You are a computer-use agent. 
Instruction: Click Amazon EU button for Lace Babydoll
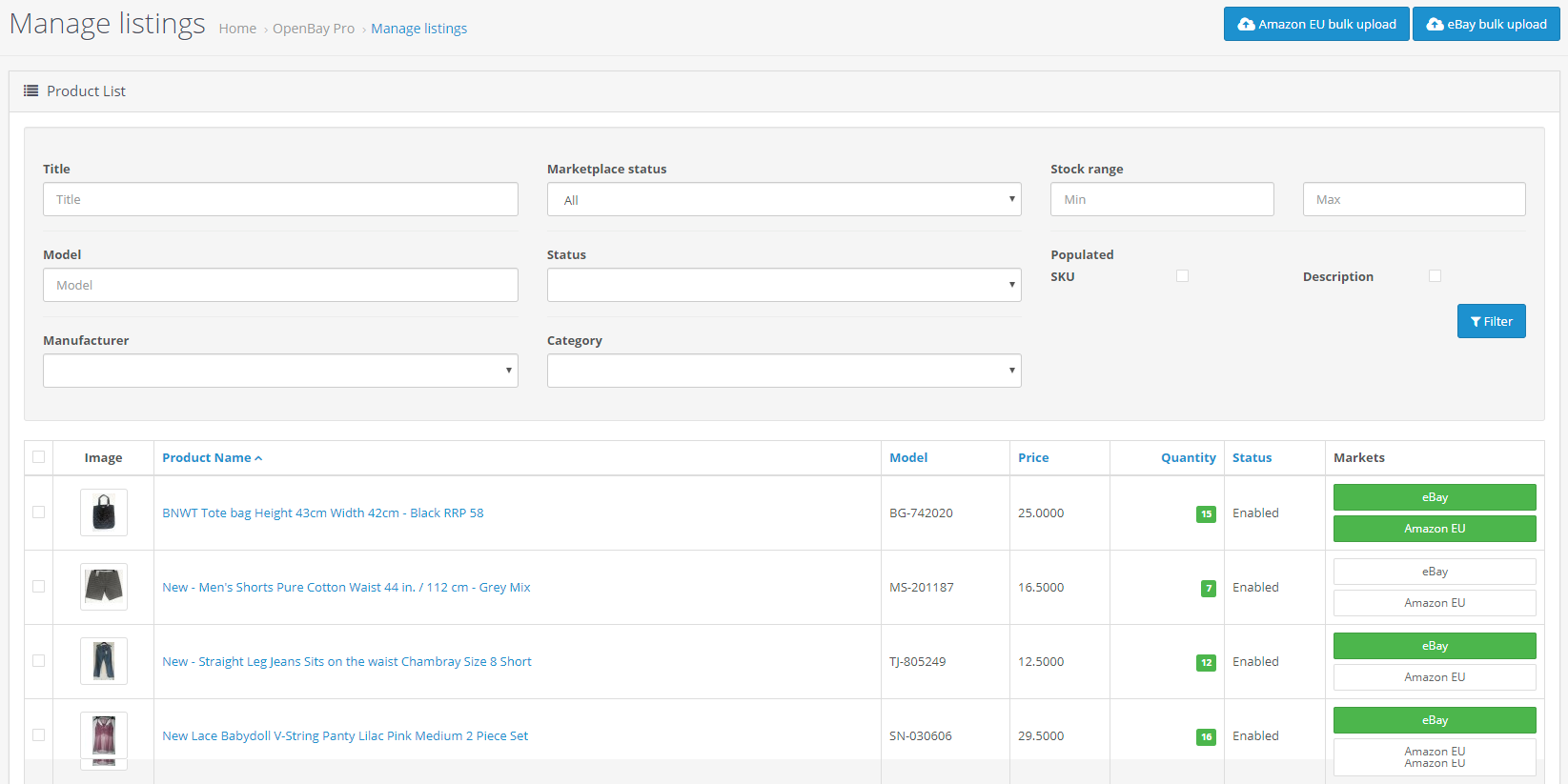coord(1435,757)
